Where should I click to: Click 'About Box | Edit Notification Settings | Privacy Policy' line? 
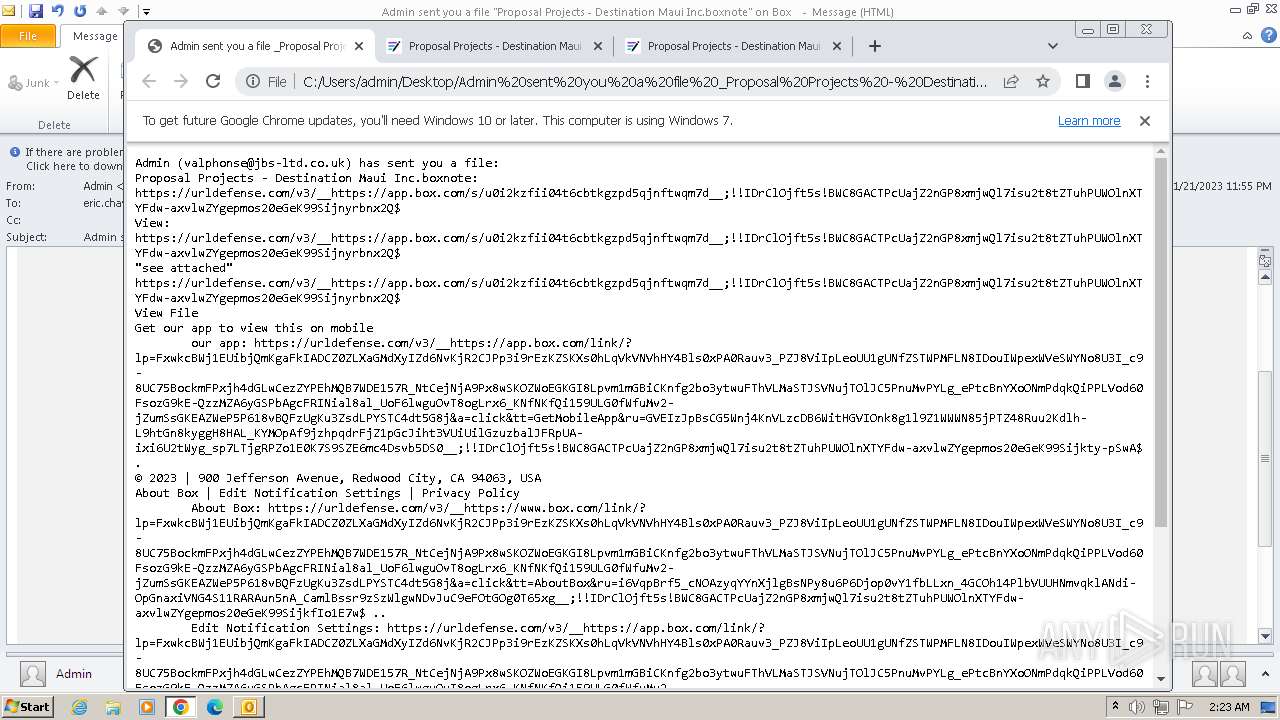point(327,493)
